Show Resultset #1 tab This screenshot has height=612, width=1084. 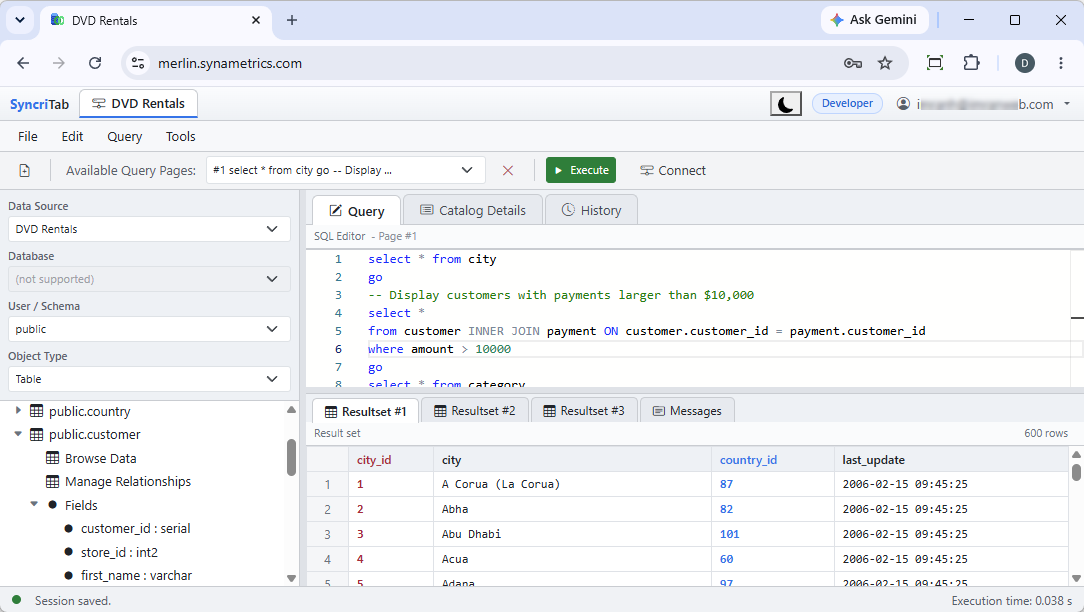click(x=366, y=411)
